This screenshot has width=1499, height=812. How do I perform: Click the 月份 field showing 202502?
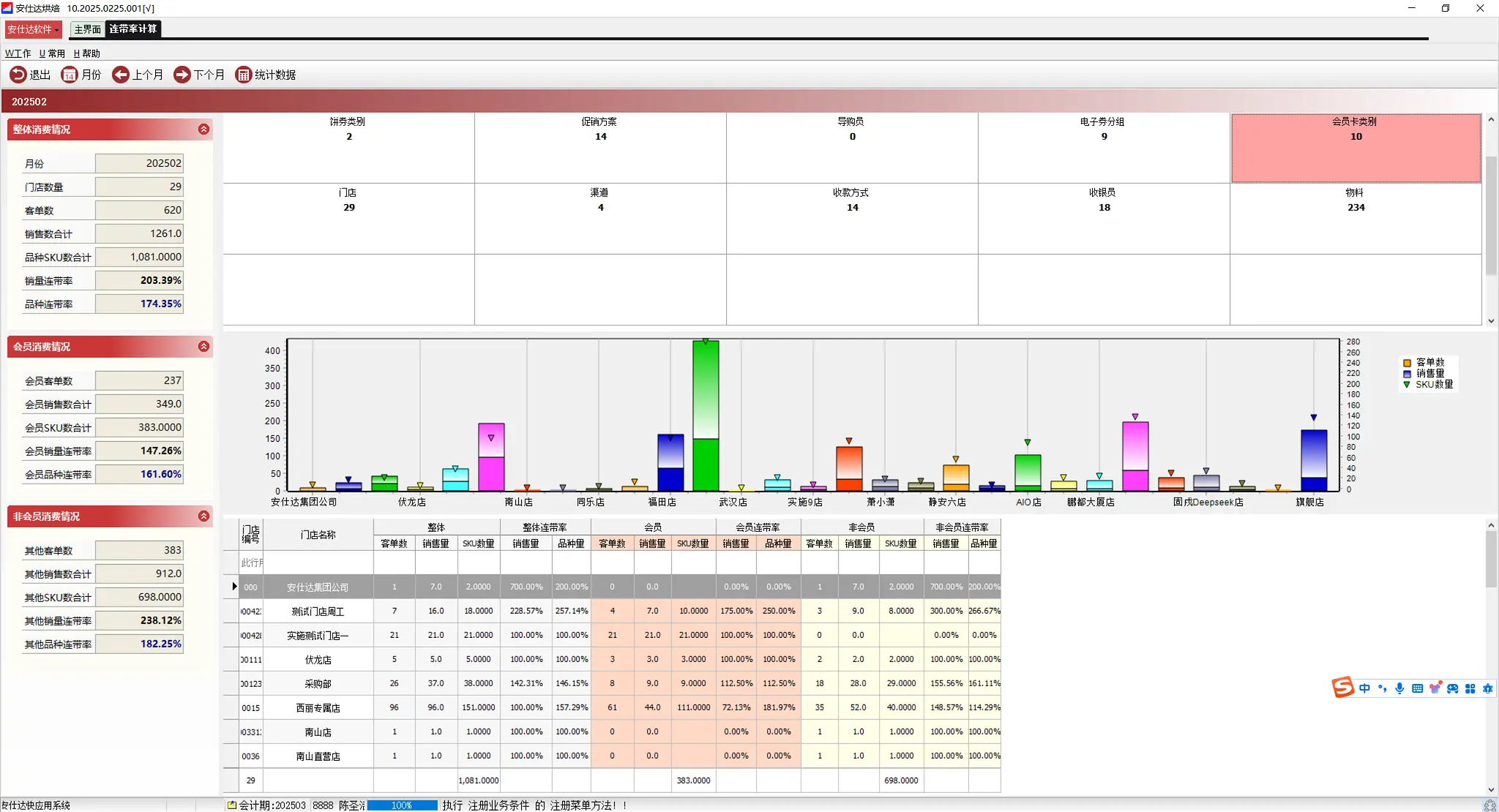coord(139,163)
